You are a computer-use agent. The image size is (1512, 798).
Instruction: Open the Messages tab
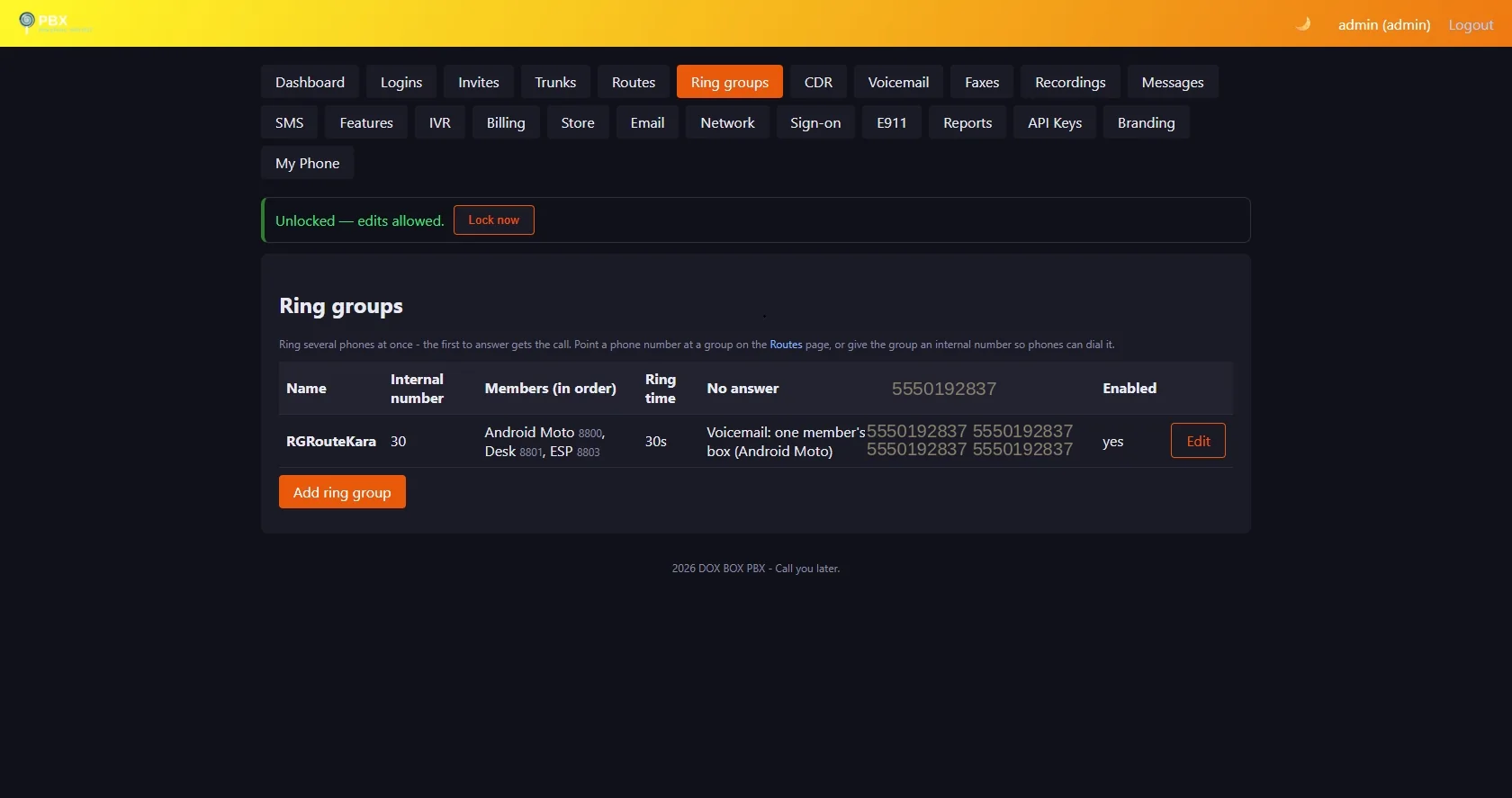click(x=1173, y=82)
